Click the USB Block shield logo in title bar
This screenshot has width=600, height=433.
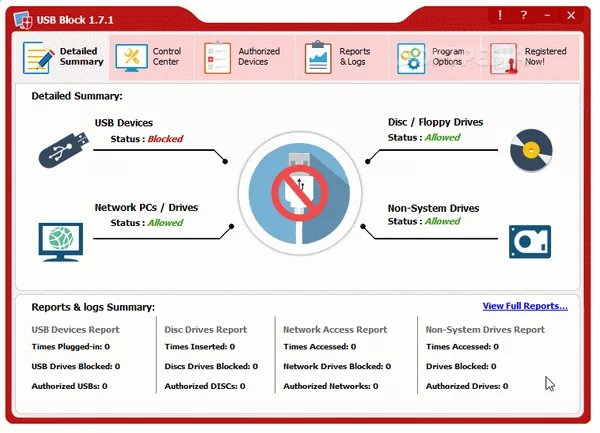23,20
